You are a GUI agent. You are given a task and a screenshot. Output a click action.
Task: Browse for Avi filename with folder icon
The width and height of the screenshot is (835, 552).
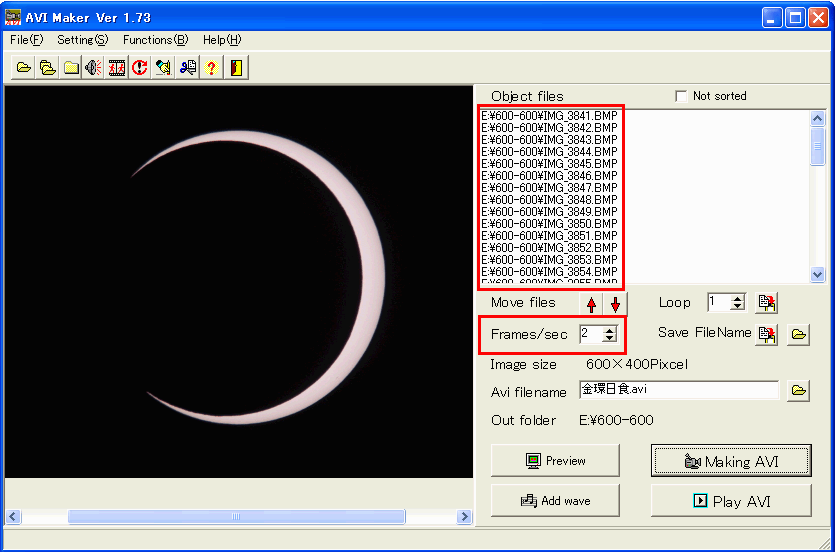798,391
